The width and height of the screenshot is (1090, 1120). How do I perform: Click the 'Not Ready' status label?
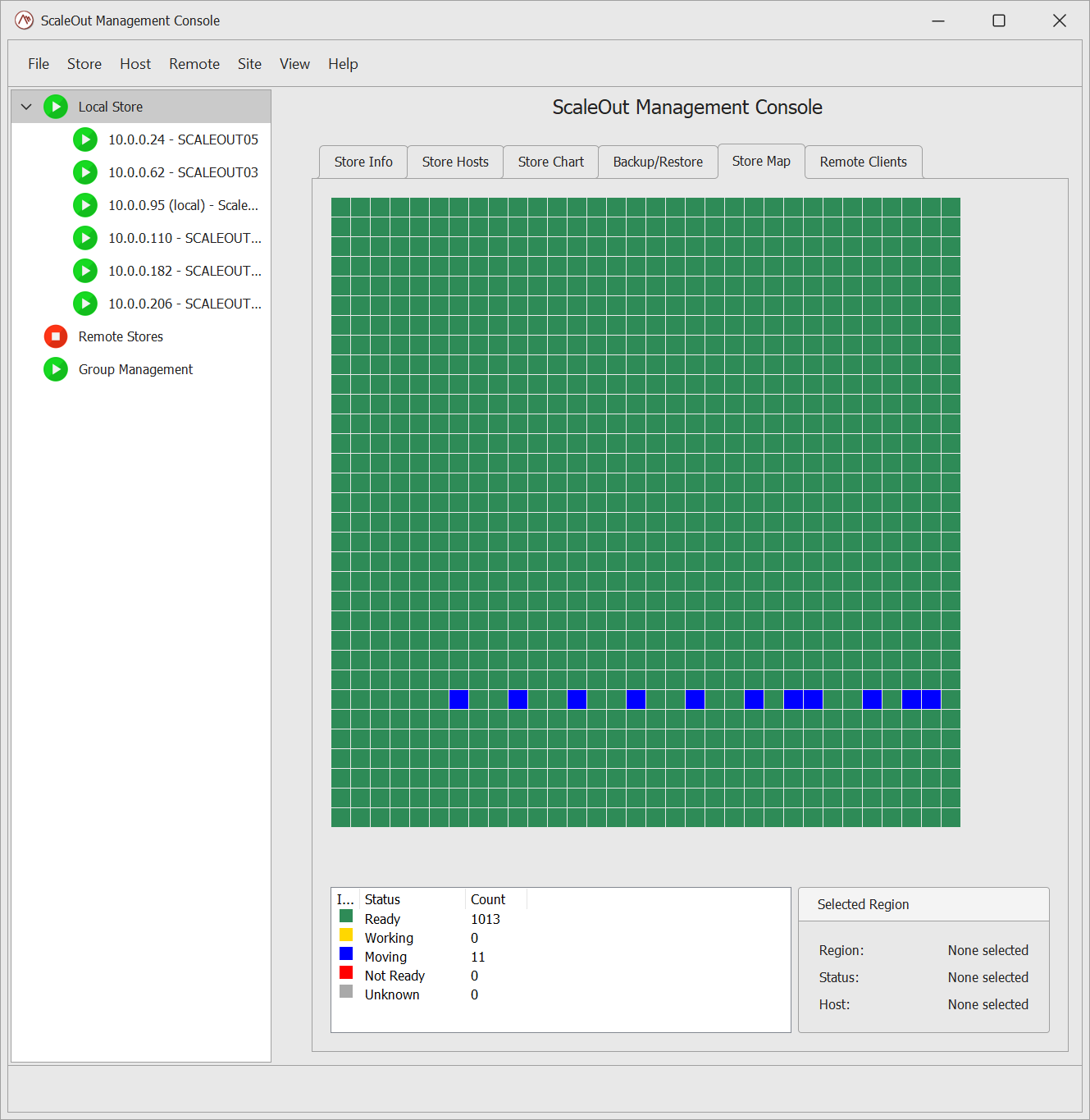pyautogui.click(x=394, y=976)
